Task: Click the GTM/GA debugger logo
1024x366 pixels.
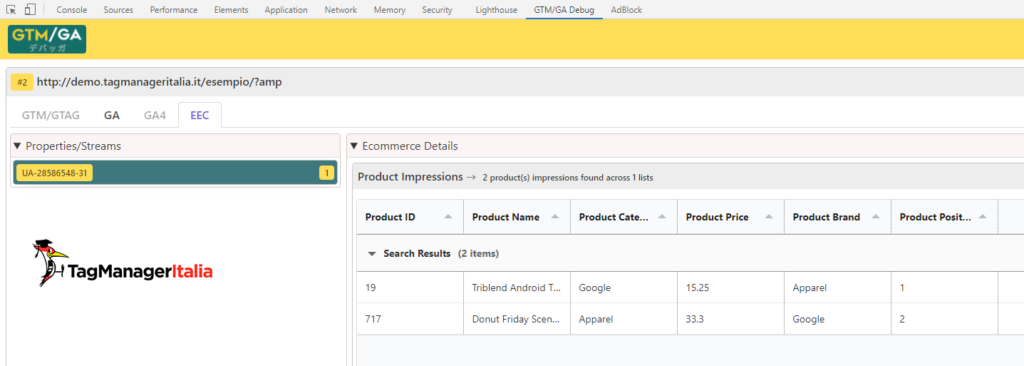Action: click(x=47, y=39)
